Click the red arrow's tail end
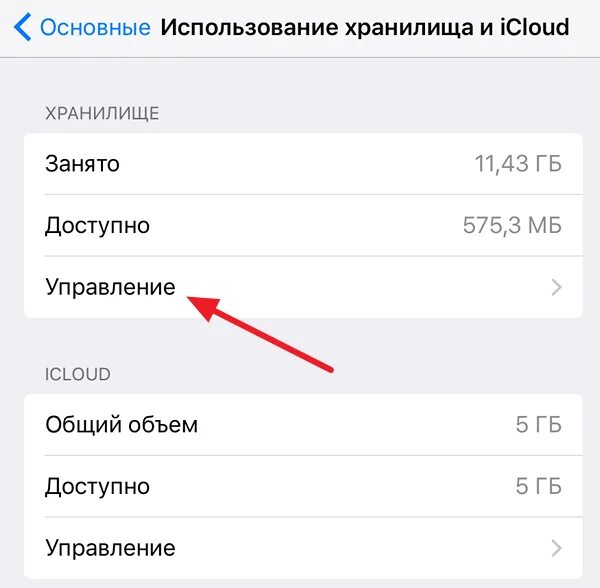This screenshot has width=600, height=588. coord(330,369)
